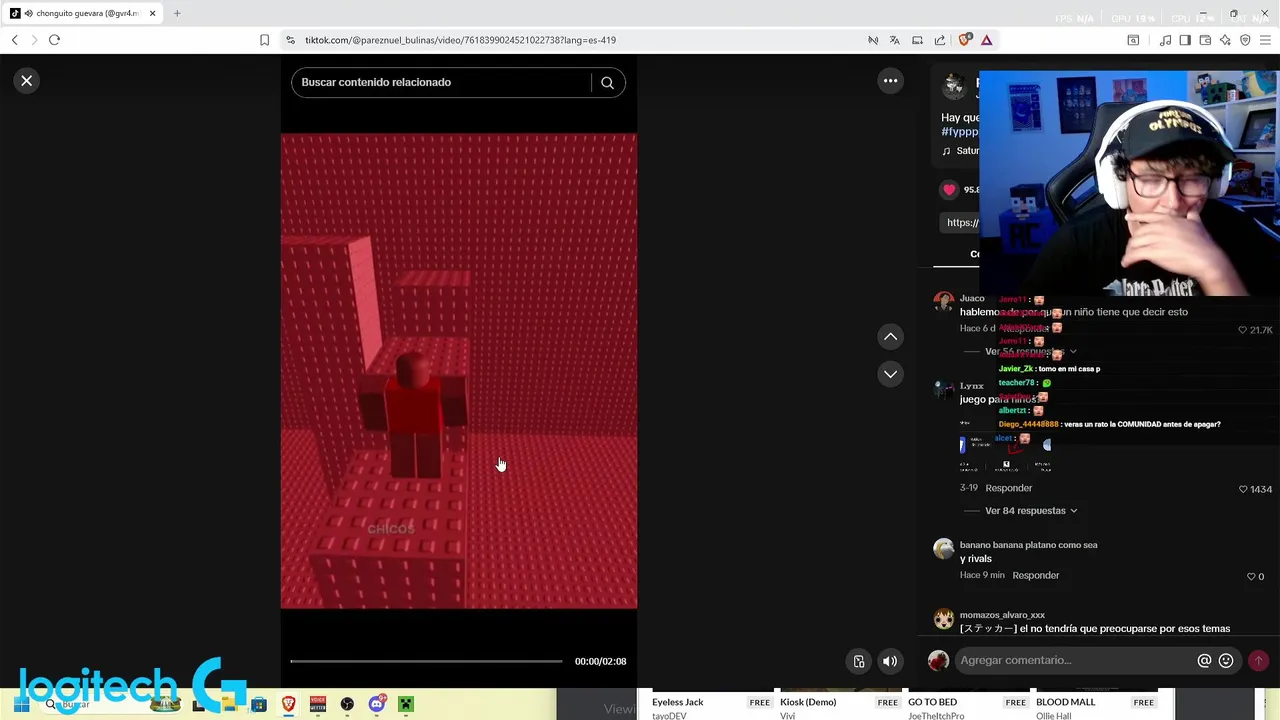The image size is (1280, 720).
Task: Go back in browser
Action: [x=14, y=40]
